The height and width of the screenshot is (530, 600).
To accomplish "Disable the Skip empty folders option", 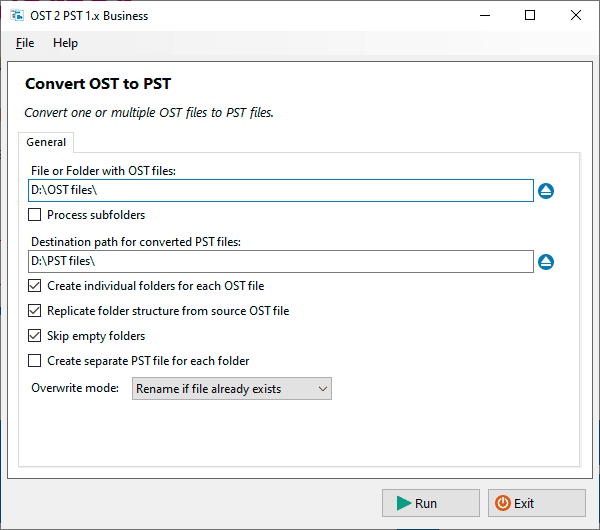I will pyautogui.click(x=35, y=336).
